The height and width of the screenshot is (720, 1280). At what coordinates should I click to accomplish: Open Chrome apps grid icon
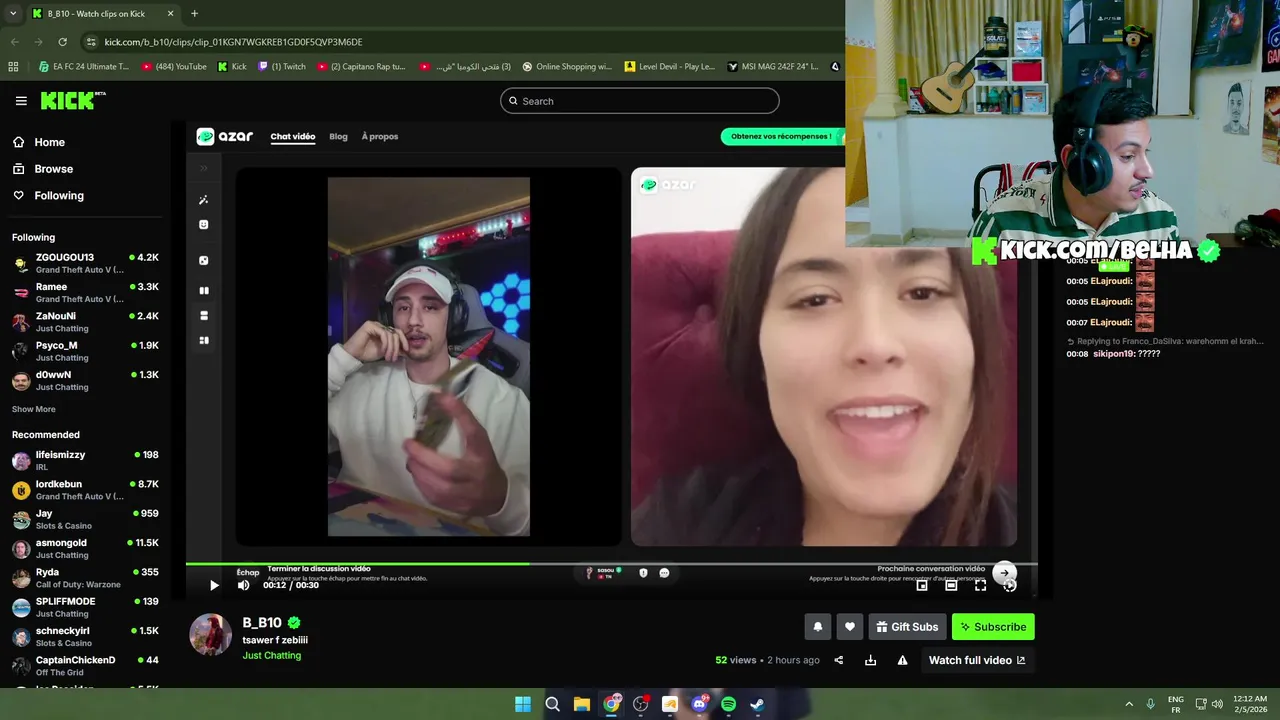click(13, 67)
